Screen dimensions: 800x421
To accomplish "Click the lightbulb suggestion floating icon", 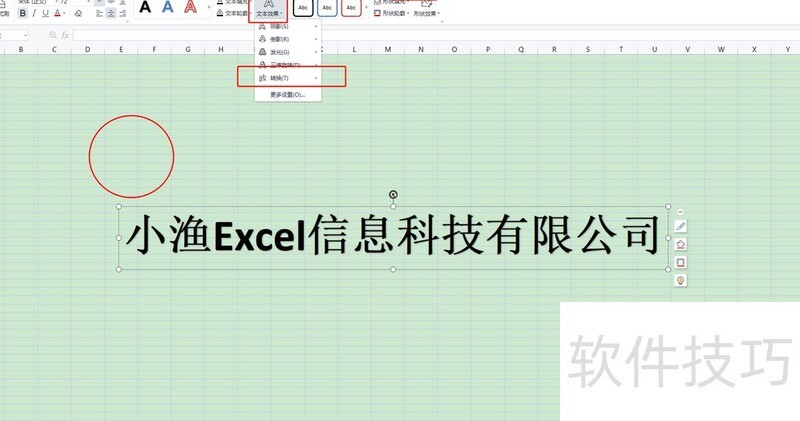I will [x=680, y=280].
